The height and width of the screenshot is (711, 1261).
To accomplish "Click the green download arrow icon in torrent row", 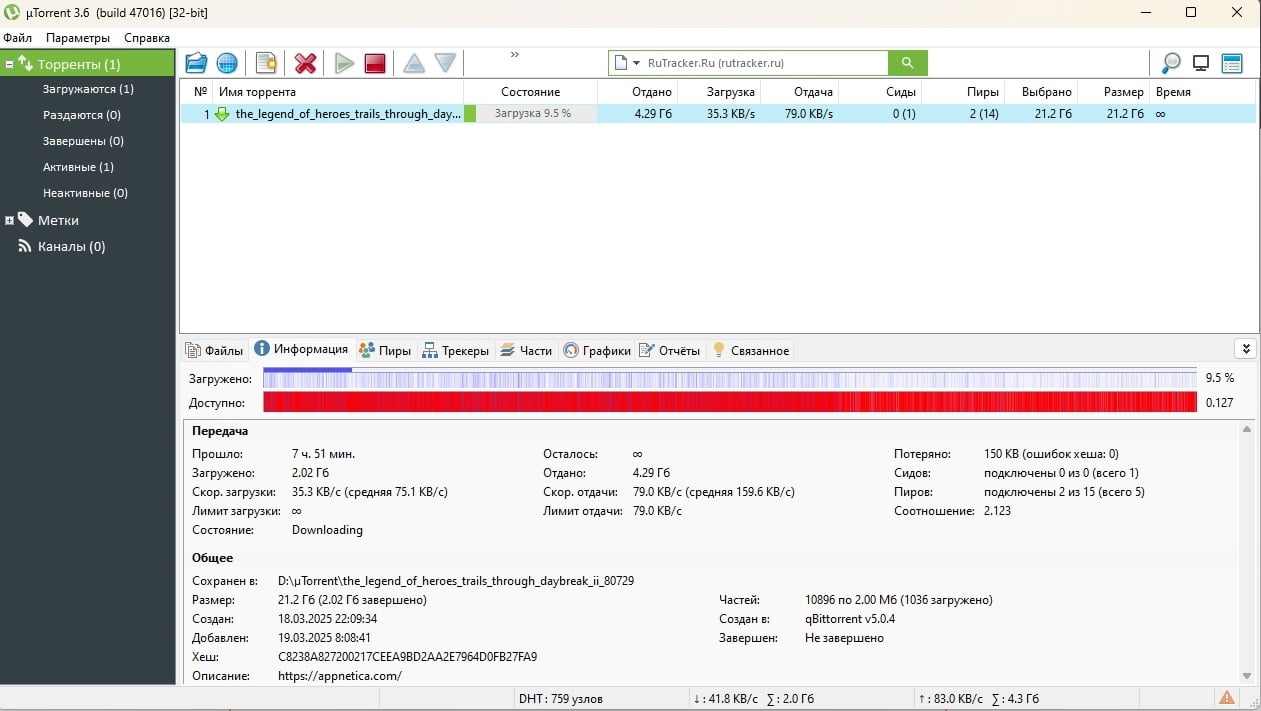I will point(223,114).
